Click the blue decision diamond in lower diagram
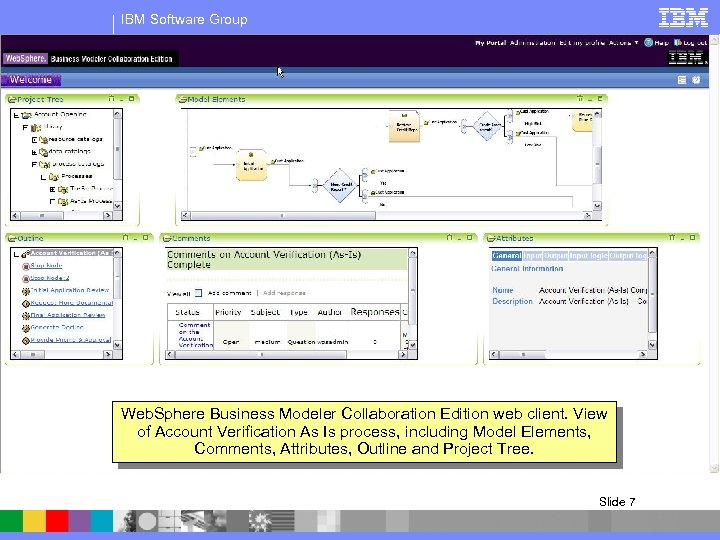This screenshot has height=540, width=720. (x=340, y=186)
